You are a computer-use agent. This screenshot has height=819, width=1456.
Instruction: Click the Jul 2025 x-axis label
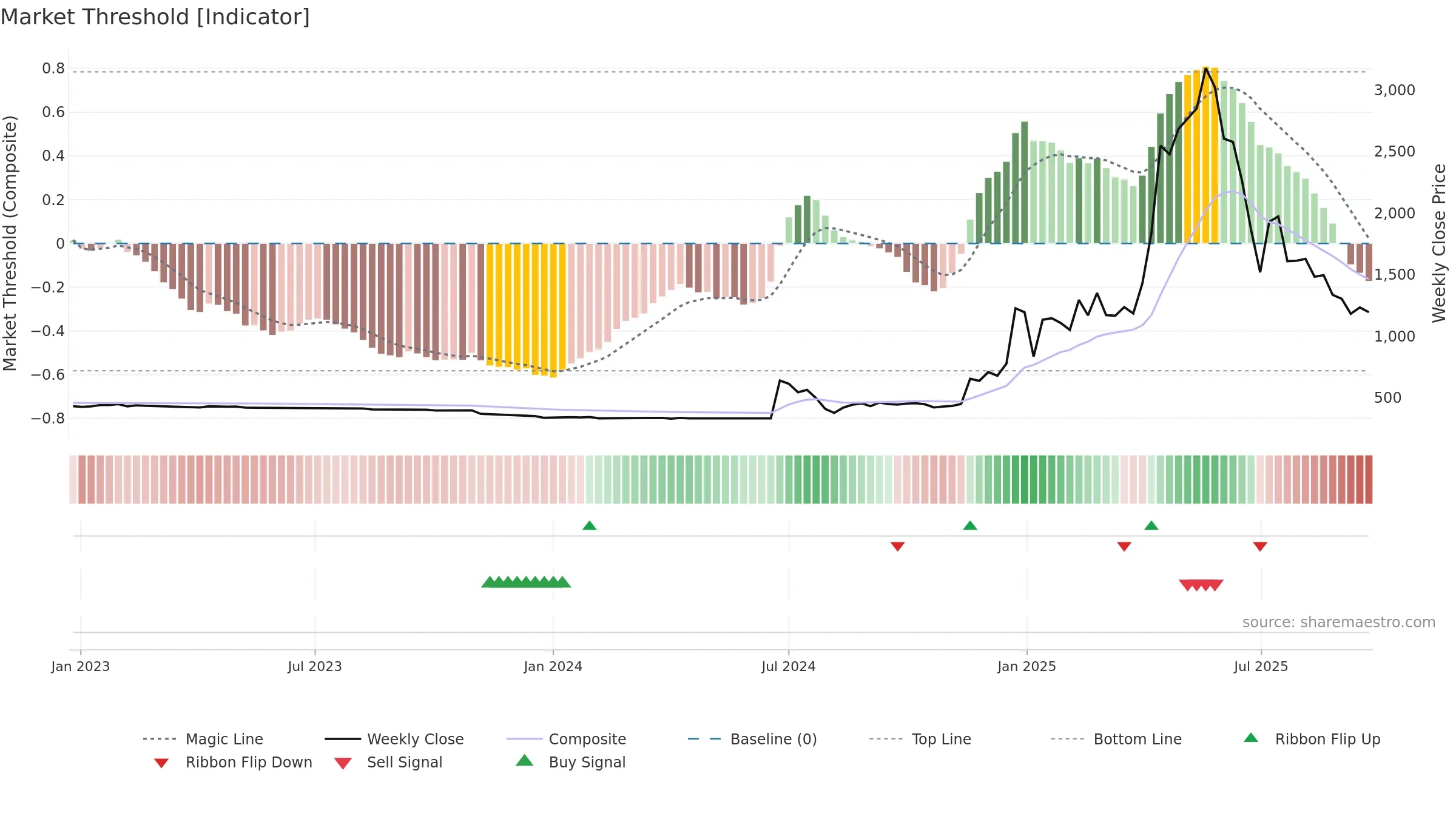click(1261, 666)
